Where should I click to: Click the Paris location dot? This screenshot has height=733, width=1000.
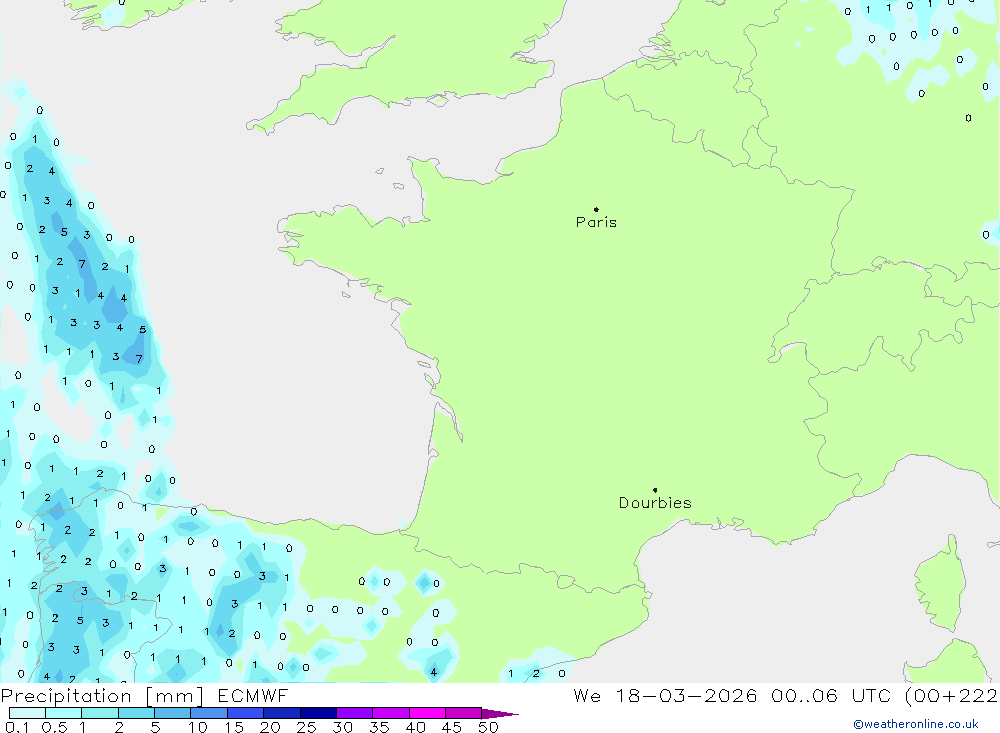tap(596, 209)
